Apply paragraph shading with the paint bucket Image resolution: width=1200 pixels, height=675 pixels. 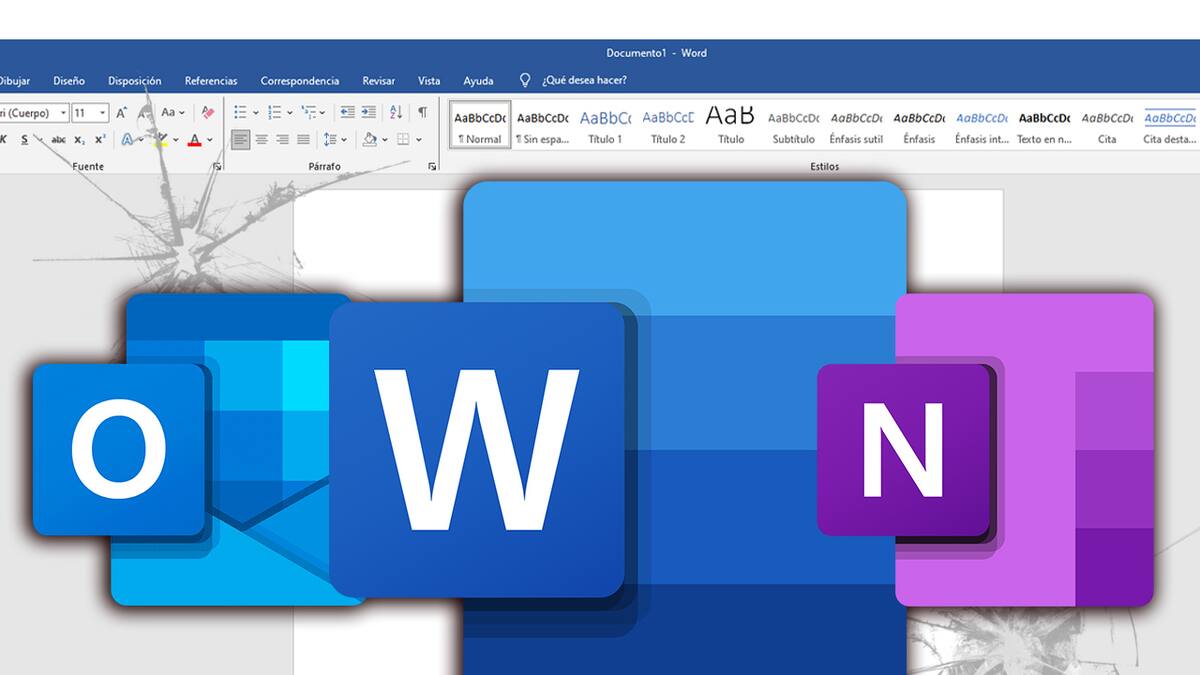pyautogui.click(x=369, y=139)
